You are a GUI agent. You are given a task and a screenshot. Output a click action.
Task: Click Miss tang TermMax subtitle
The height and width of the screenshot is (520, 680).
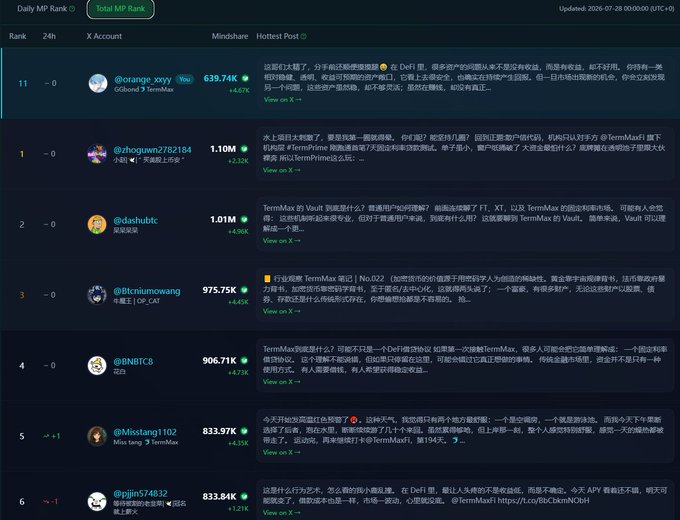pyautogui.click(x=146, y=442)
